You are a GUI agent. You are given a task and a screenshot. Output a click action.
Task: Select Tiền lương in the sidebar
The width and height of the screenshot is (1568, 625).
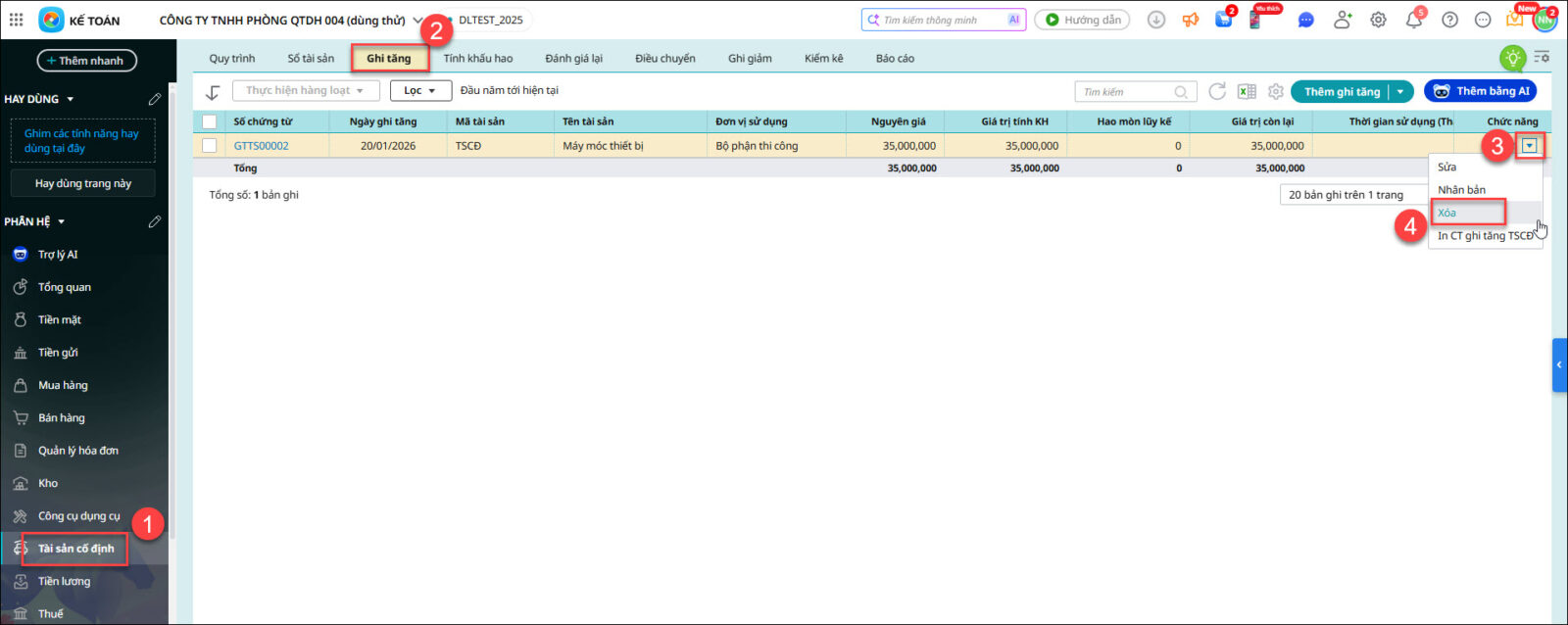pyautogui.click(x=64, y=581)
